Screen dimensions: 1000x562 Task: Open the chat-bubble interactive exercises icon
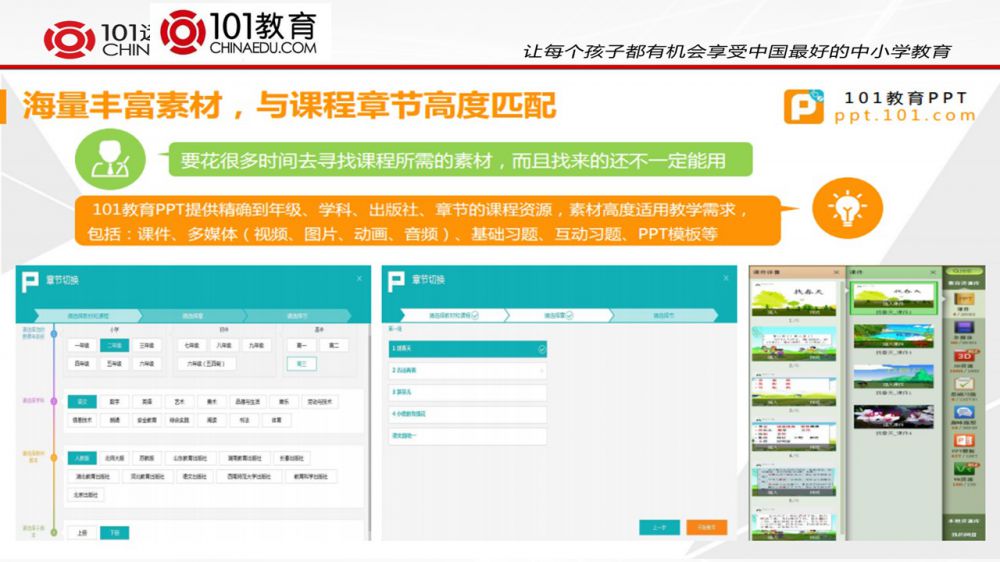[963, 412]
